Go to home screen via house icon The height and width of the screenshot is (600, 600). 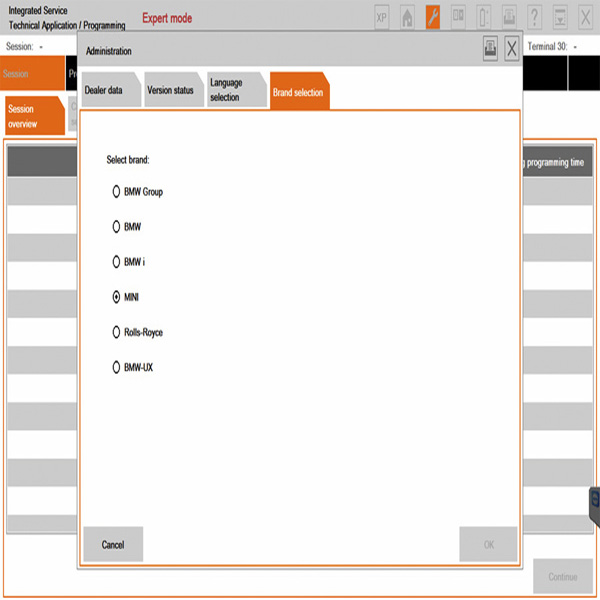click(x=407, y=17)
